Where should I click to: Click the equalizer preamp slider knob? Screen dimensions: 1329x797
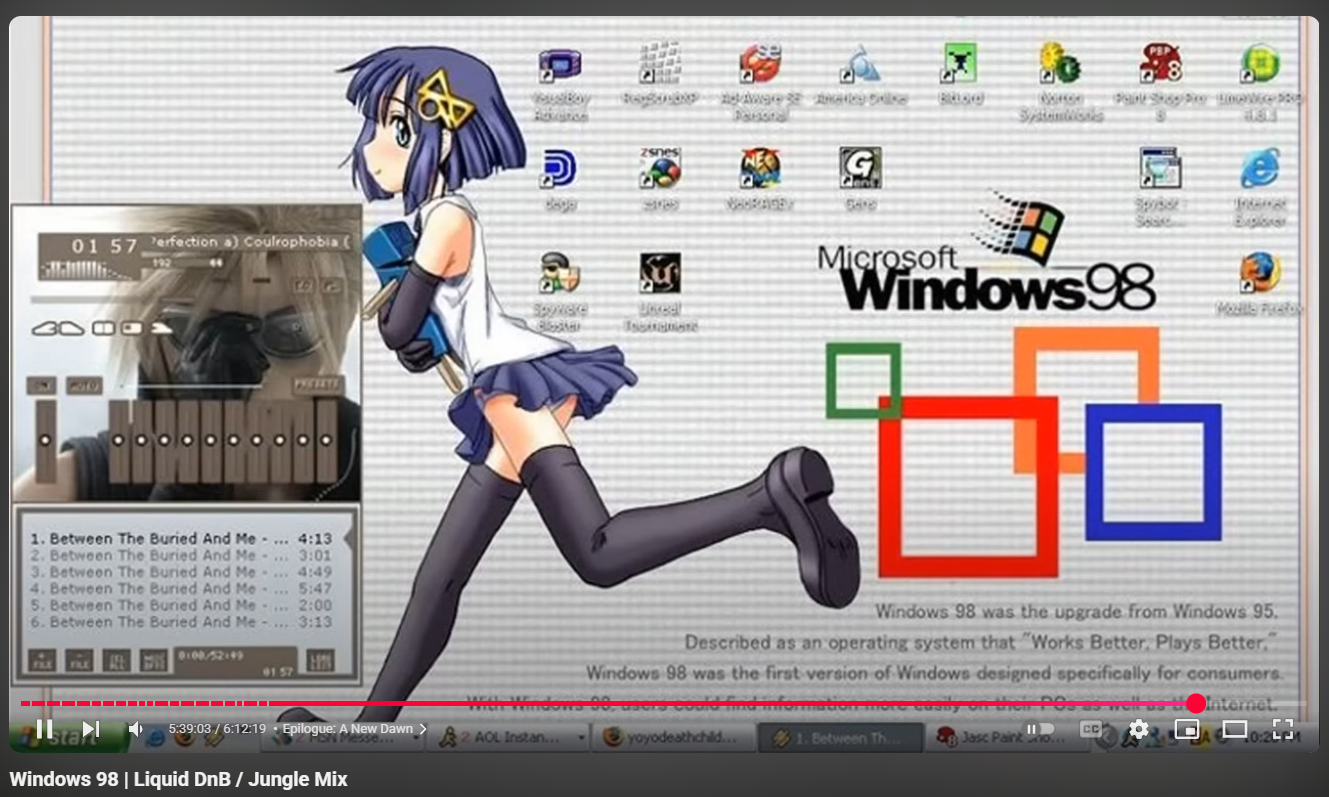pyautogui.click(x=44, y=440)
